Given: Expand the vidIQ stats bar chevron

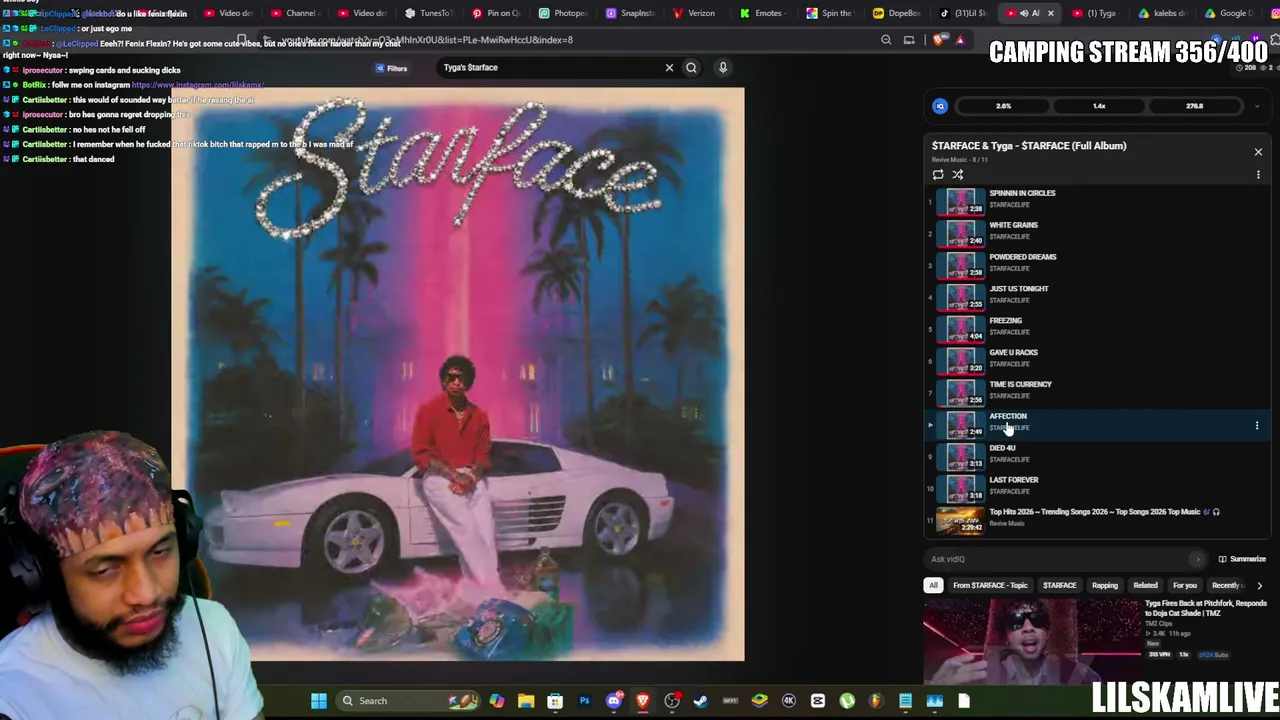Looking at the screenshot, I should tap(1257, 106).
